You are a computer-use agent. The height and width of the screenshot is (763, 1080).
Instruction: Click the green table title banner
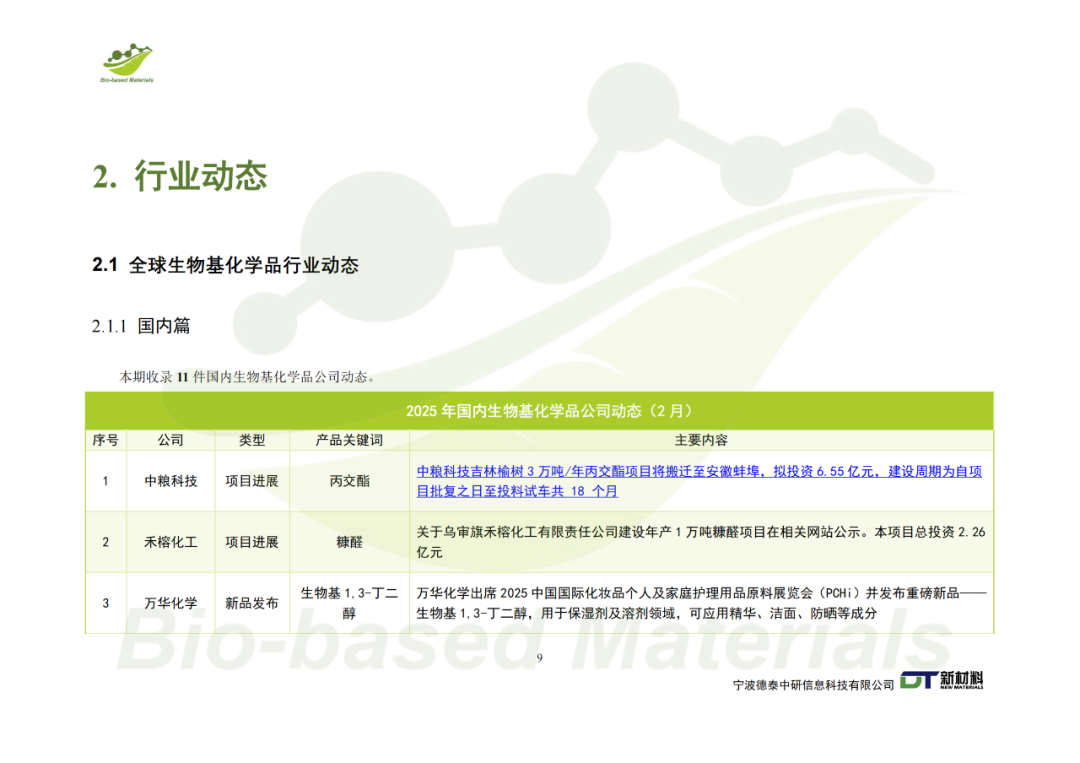coord(539,411)
